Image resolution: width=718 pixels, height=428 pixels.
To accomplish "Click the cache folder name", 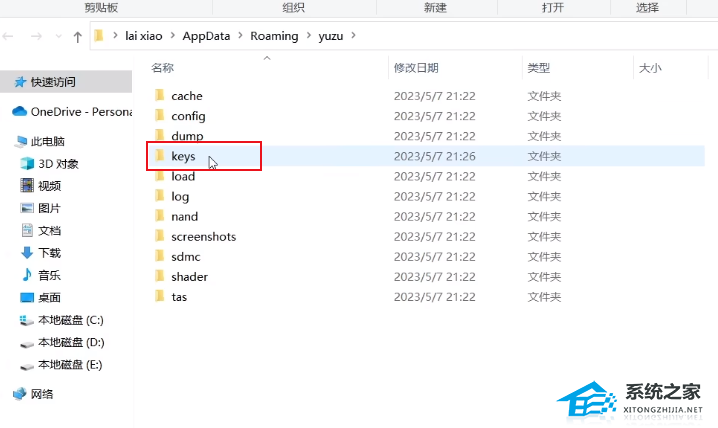I will 187,96.
